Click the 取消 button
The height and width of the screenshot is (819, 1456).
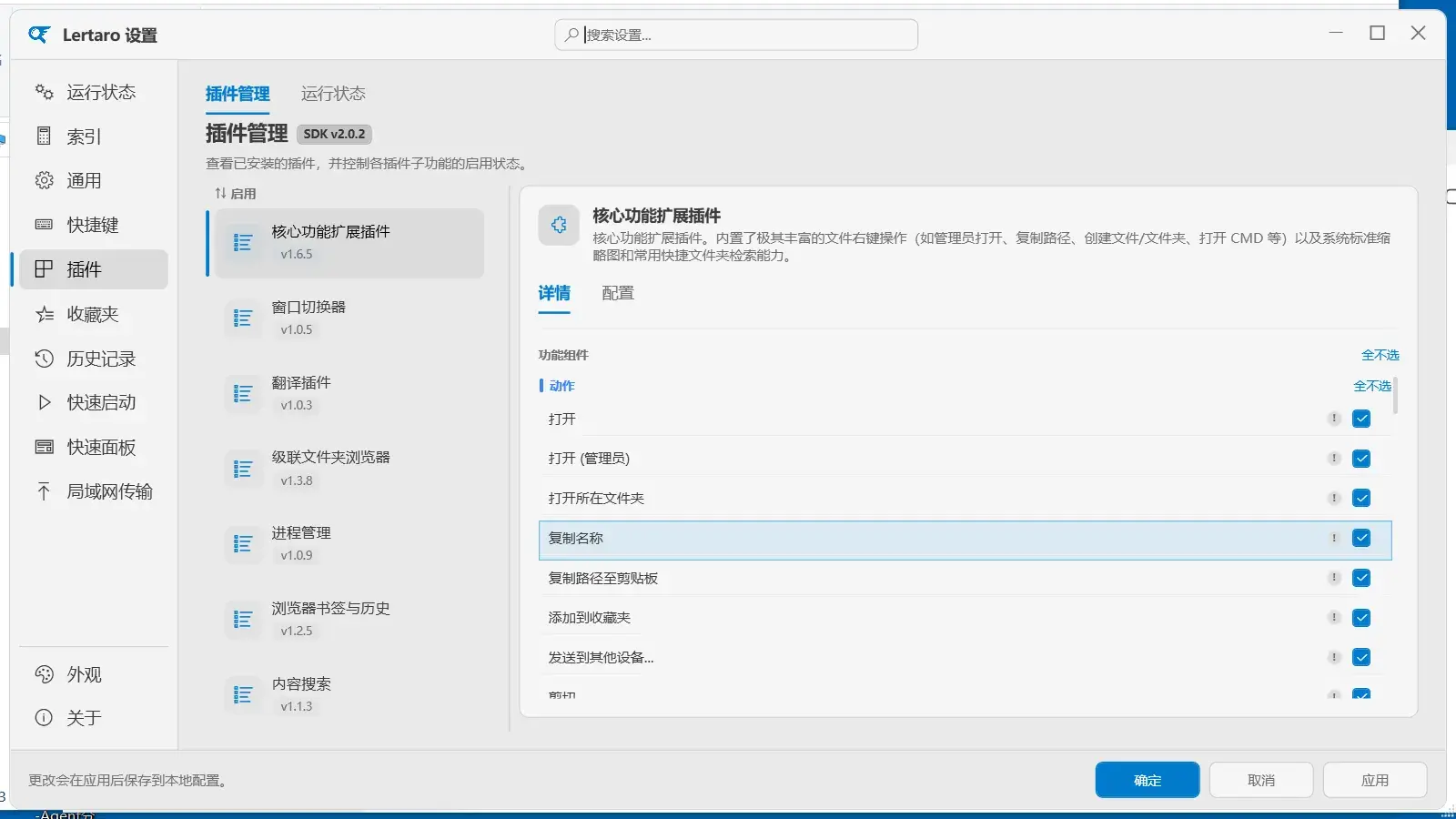coord(1261,780)
